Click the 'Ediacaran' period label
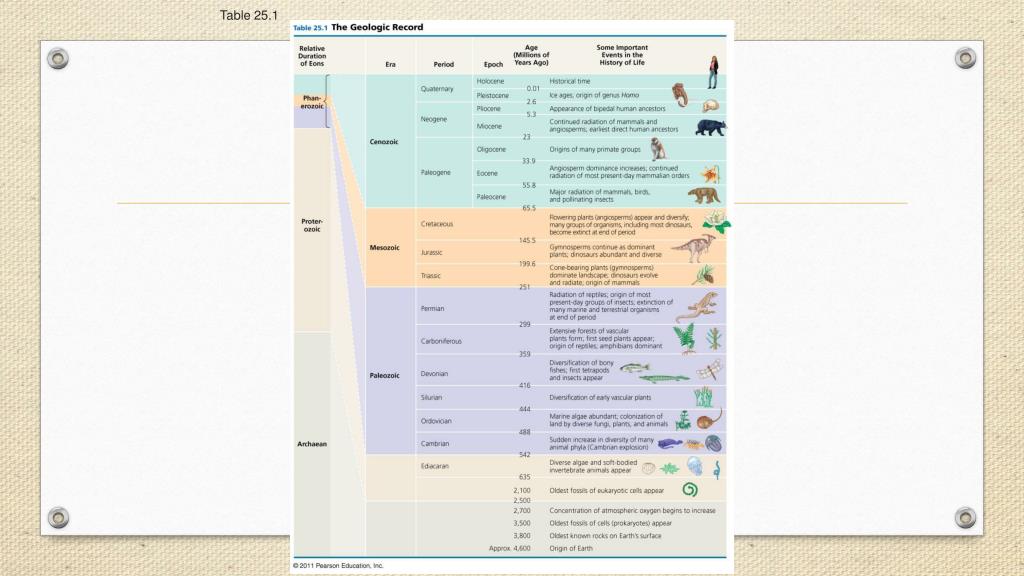 (x=434, y=466)
